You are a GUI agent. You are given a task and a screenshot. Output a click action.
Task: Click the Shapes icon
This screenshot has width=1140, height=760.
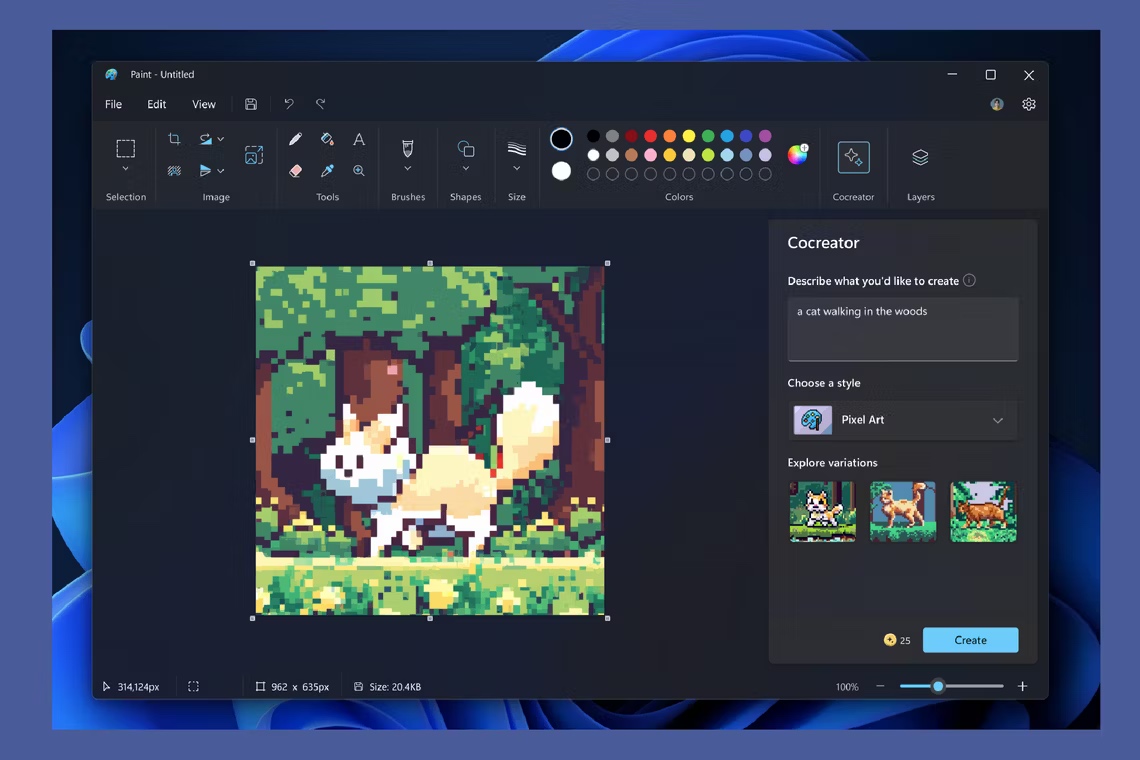[466, 149]
